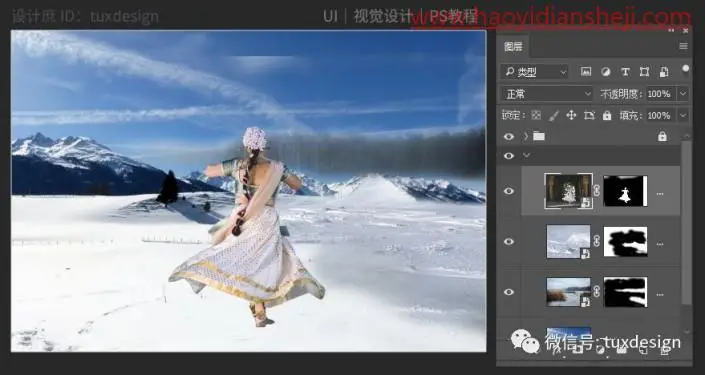This screenshot has height=375, width=705.
Task: Hide the locked folder group layer
Action: coord(509,136)
